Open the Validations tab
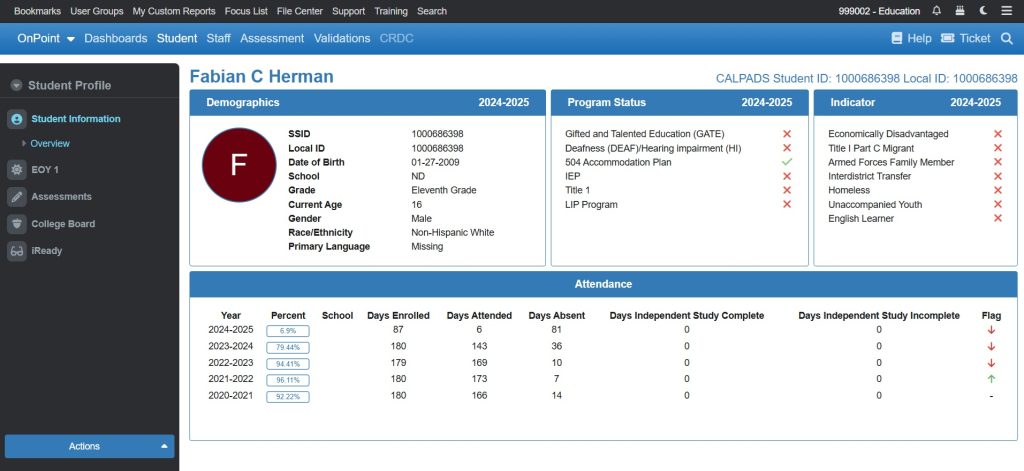Image resolution: width=1024 pixels, height=471 pixels. tap(342, 39)
